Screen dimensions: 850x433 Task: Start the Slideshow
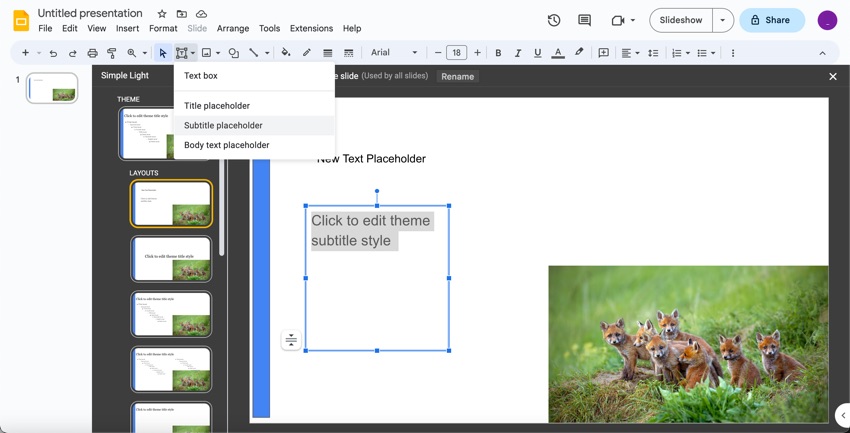pos(681,20)
